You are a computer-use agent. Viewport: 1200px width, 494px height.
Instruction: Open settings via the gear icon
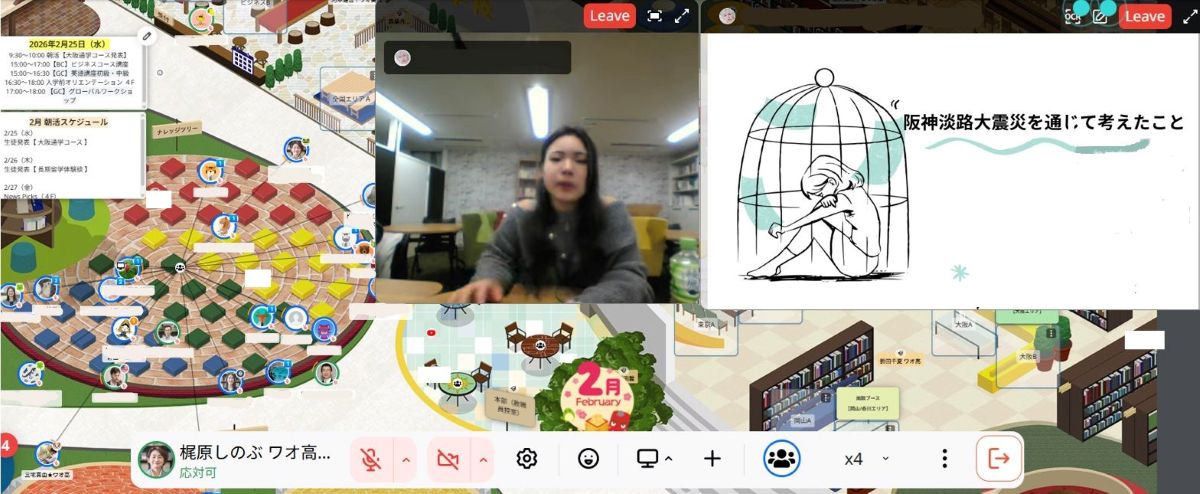[527, 459]
